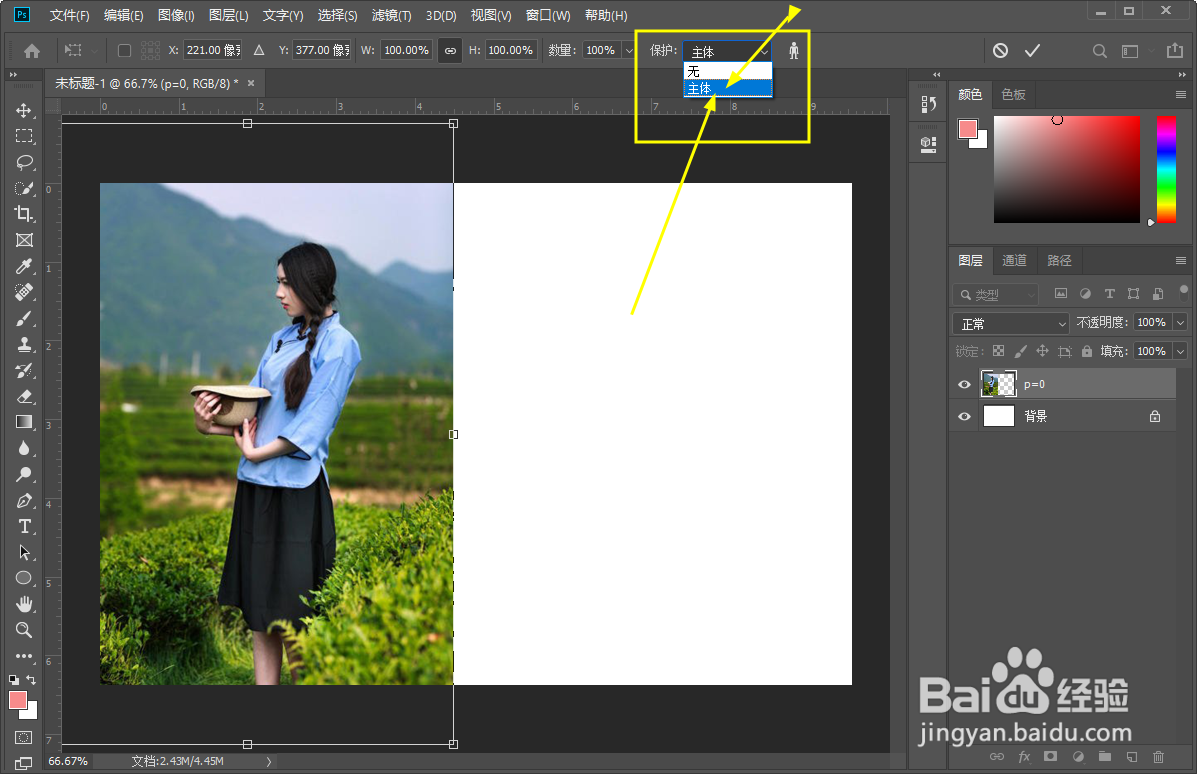The image size is (1197, 774).
Task: Cancel the transform with the cancel button
Action: [999, 50]
